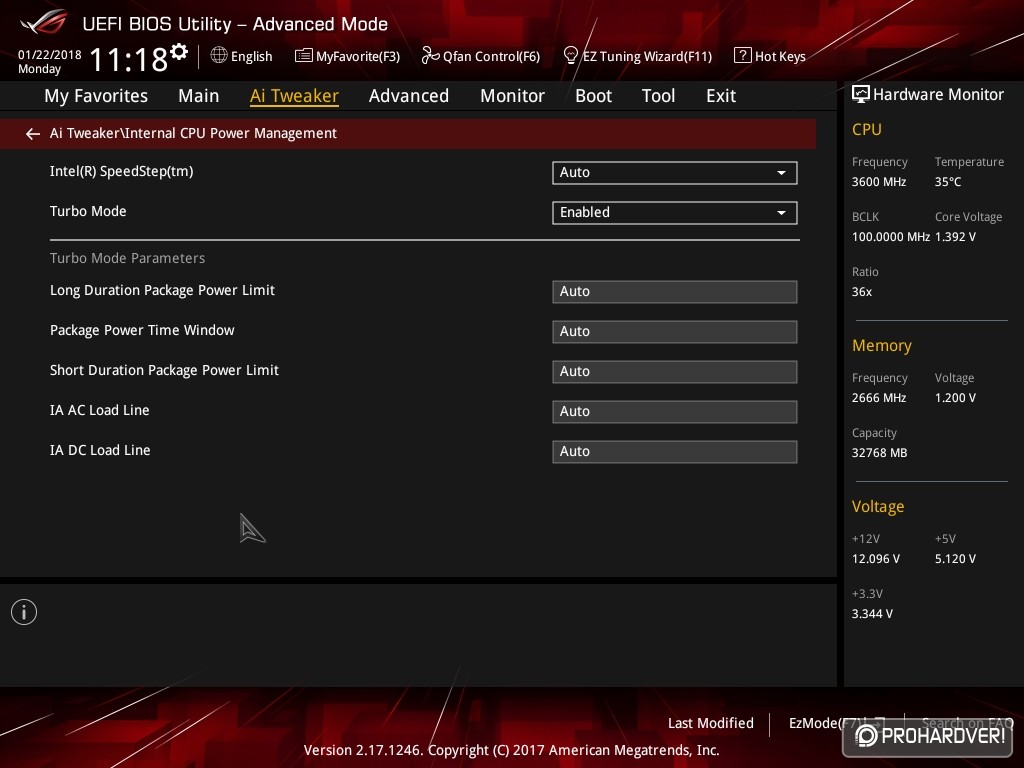Click the memory voltage 1.200 V
This screenshot has width=1024, height=768.
[x=955, y=398]
